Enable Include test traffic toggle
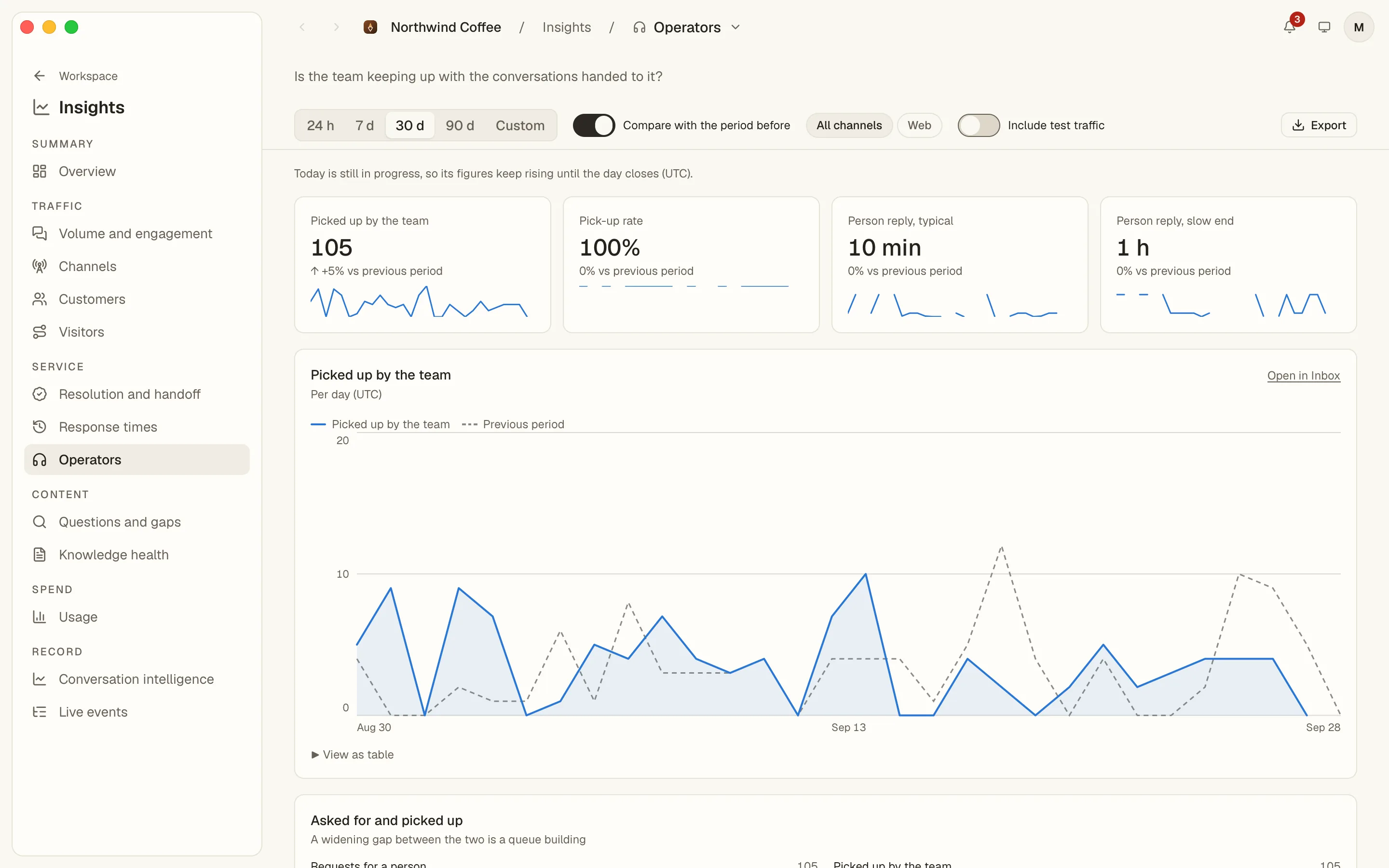Viewport: 1389px width, 868px height. click(x=979, y=125)
